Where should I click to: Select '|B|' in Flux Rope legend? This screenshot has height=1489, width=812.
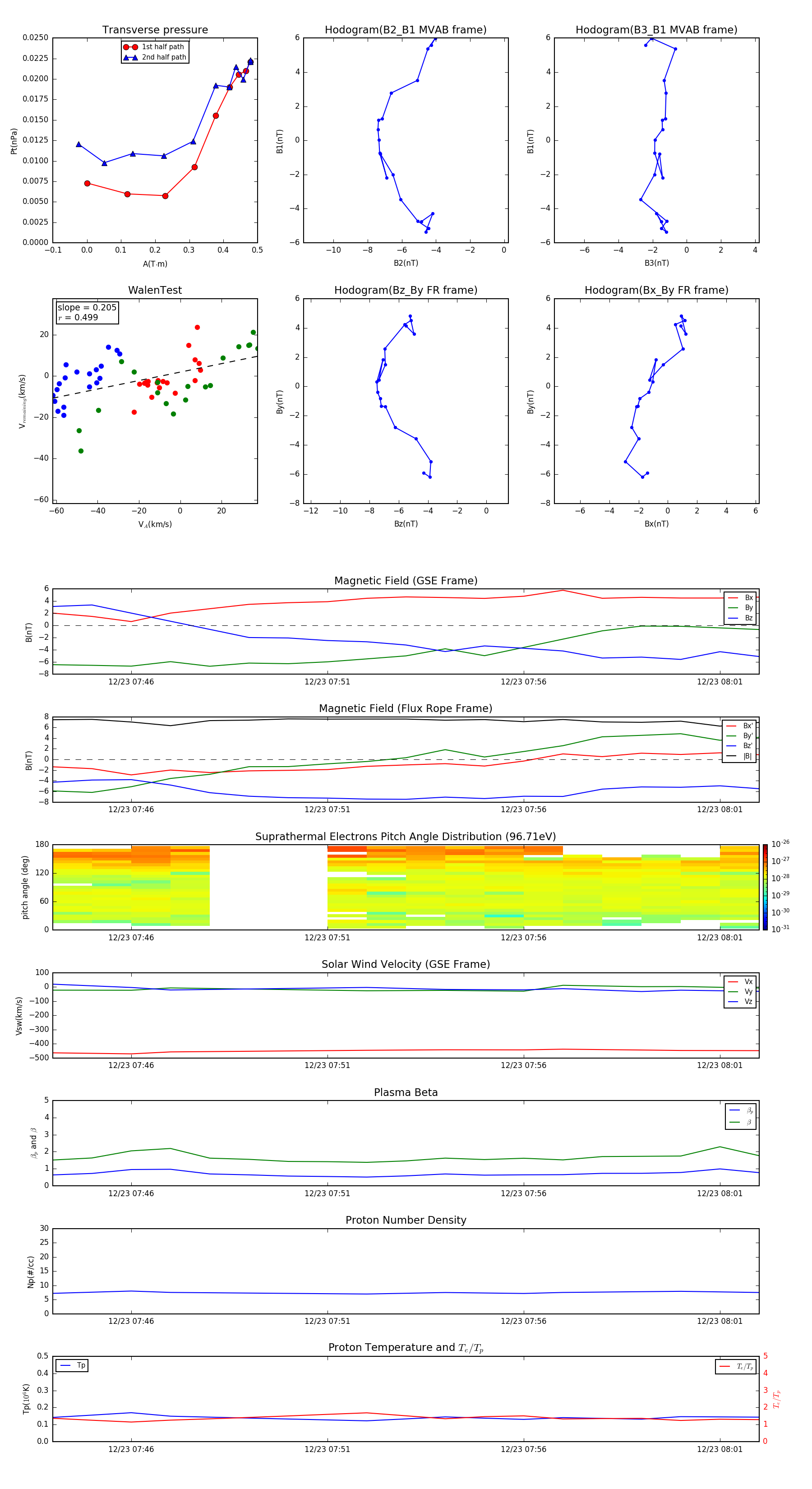pos(739,756)
